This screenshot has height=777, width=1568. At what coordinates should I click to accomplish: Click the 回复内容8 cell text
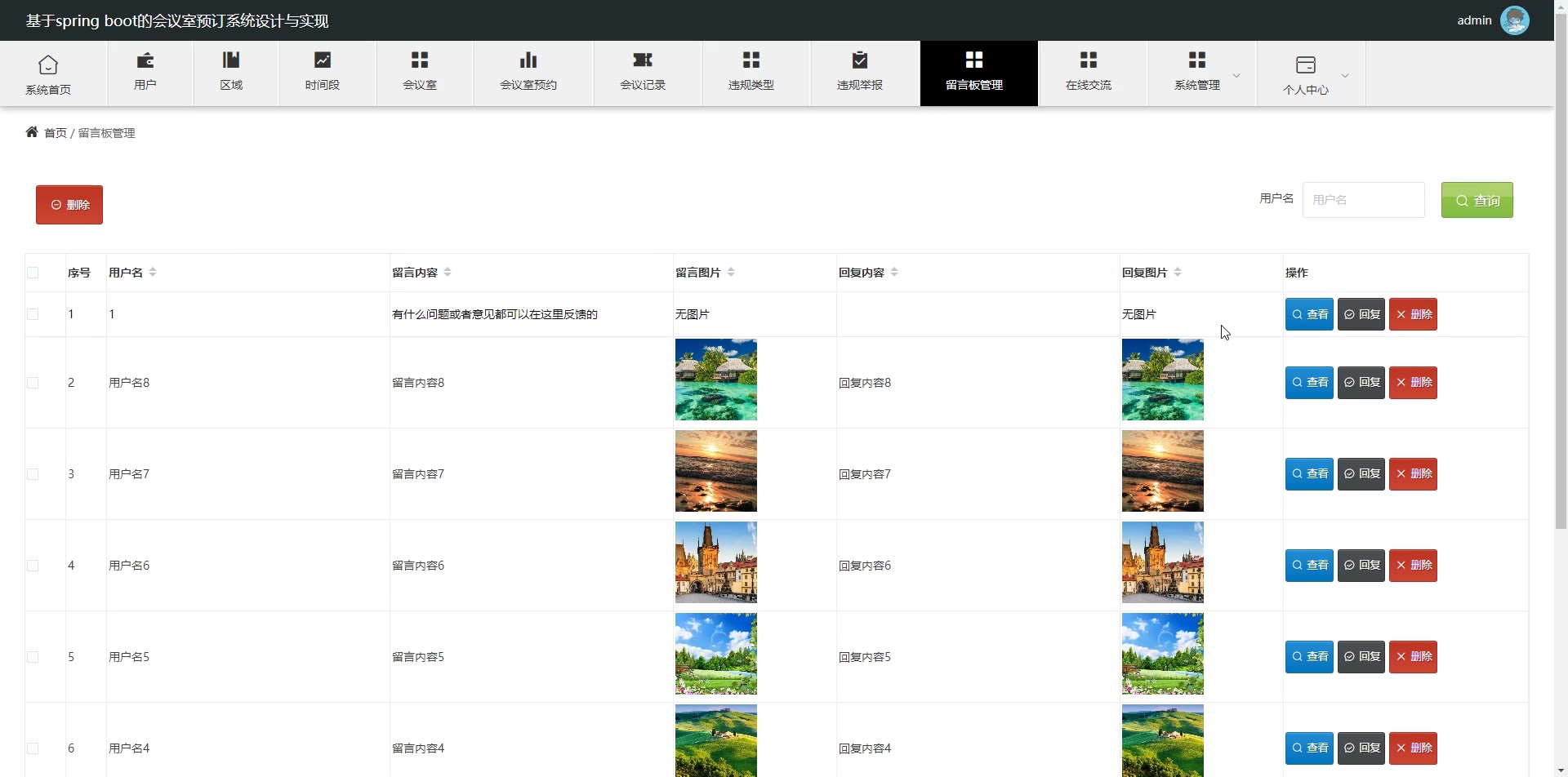coord(865,383)
